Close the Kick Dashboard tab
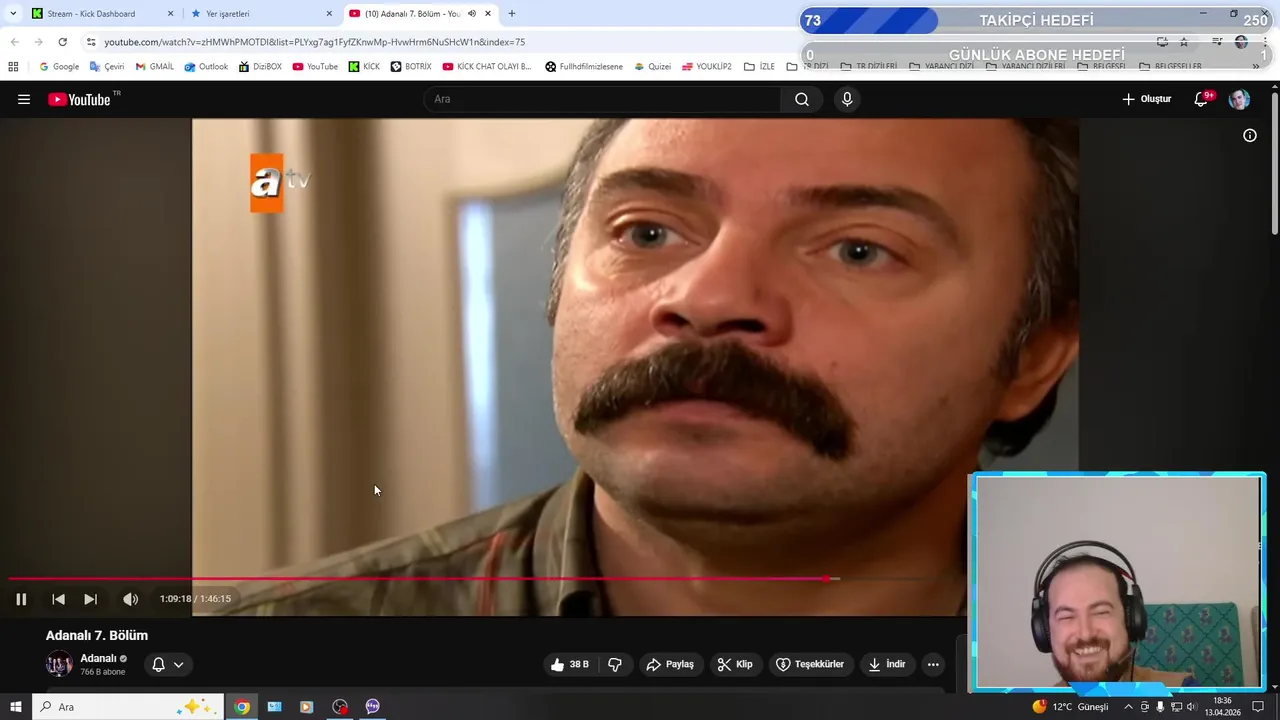Image resolution: width=1280 pixels, height=720 pixels. [170, 14]
